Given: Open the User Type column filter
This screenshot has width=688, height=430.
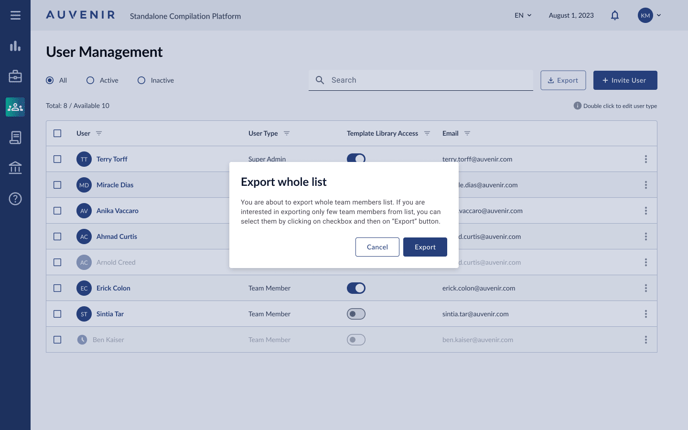Looking at the screenshot, I should click(287, 133).
